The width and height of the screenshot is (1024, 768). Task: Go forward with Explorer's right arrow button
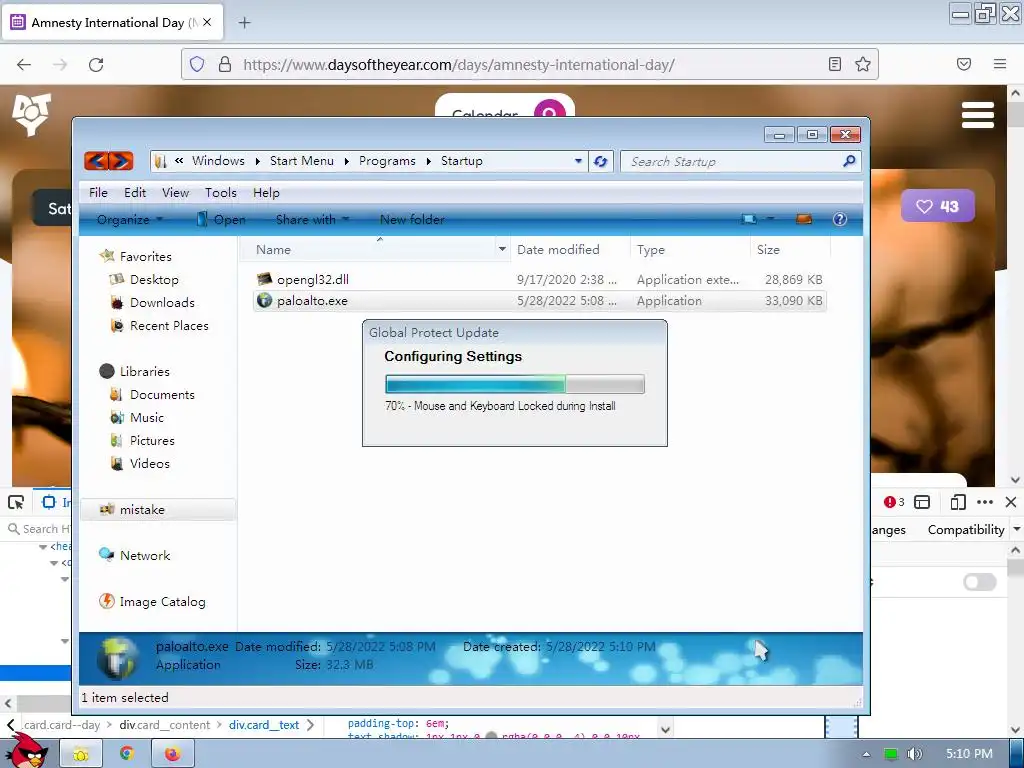click(x=121, y=161)
